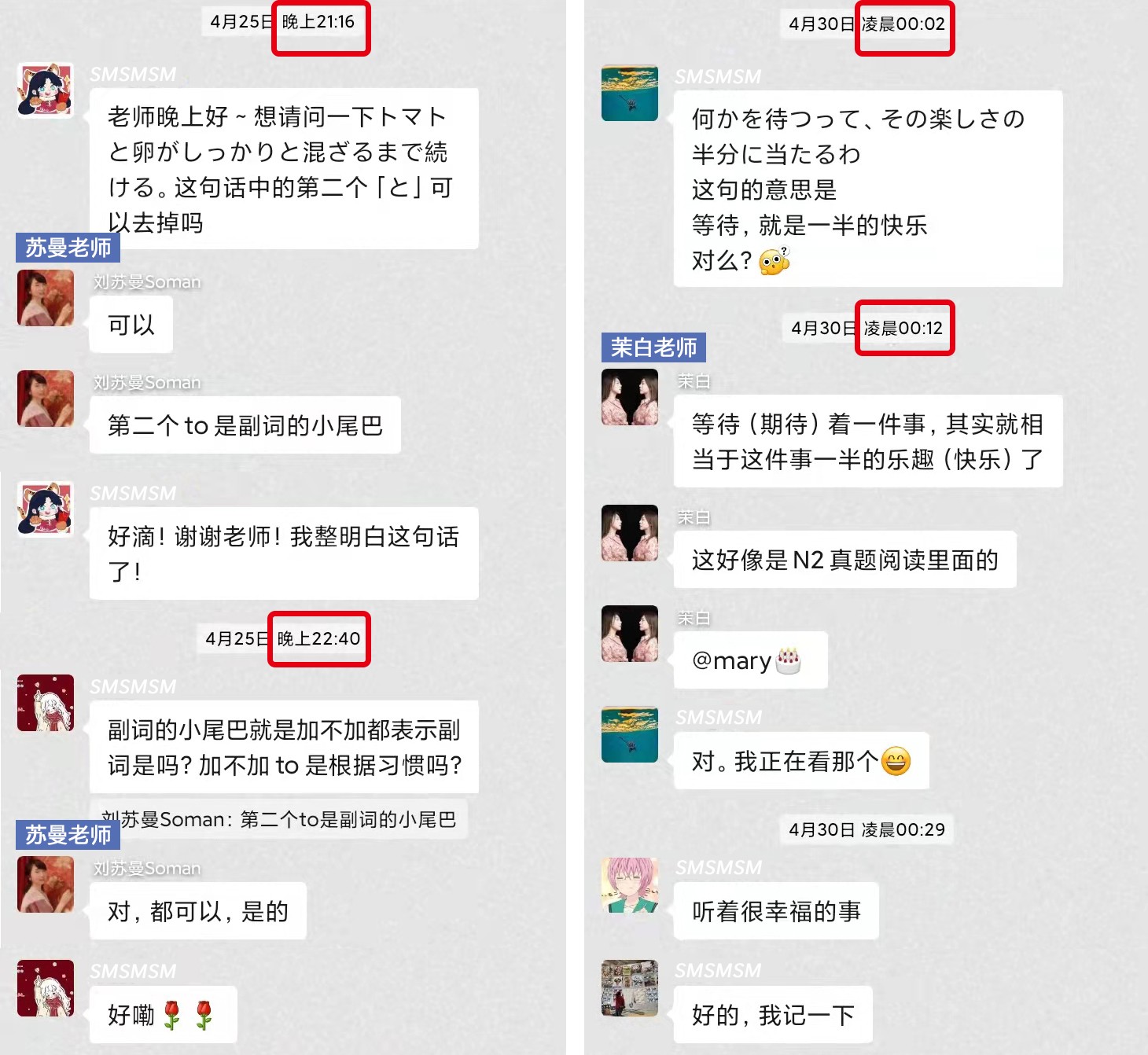Tap 刘苏曼Soman's avatar beside the 可以 reply
1148x1055 pixels.
tap(46, 298)
